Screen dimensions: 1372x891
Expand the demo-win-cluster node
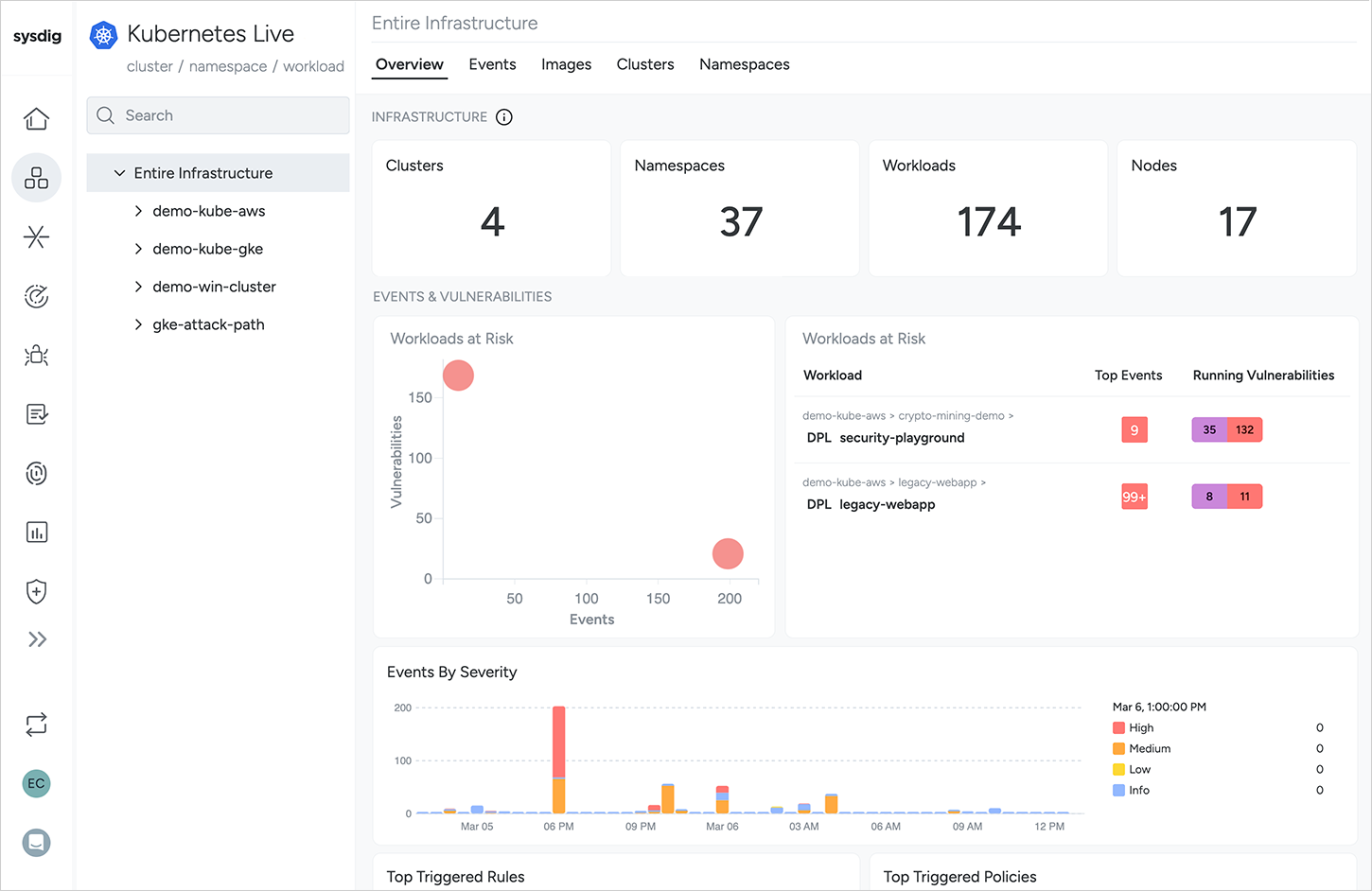coord(138,287)
